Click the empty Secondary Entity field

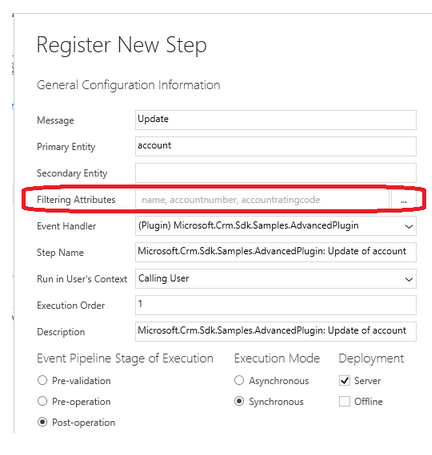[276, 173]
